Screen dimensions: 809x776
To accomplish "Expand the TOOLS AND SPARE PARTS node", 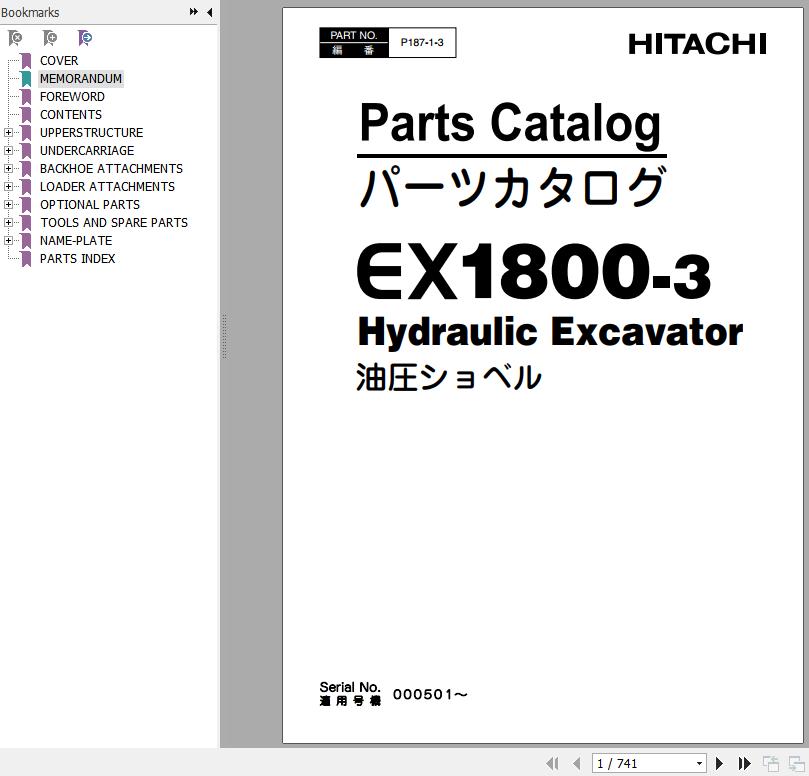I will click(8, 223).
